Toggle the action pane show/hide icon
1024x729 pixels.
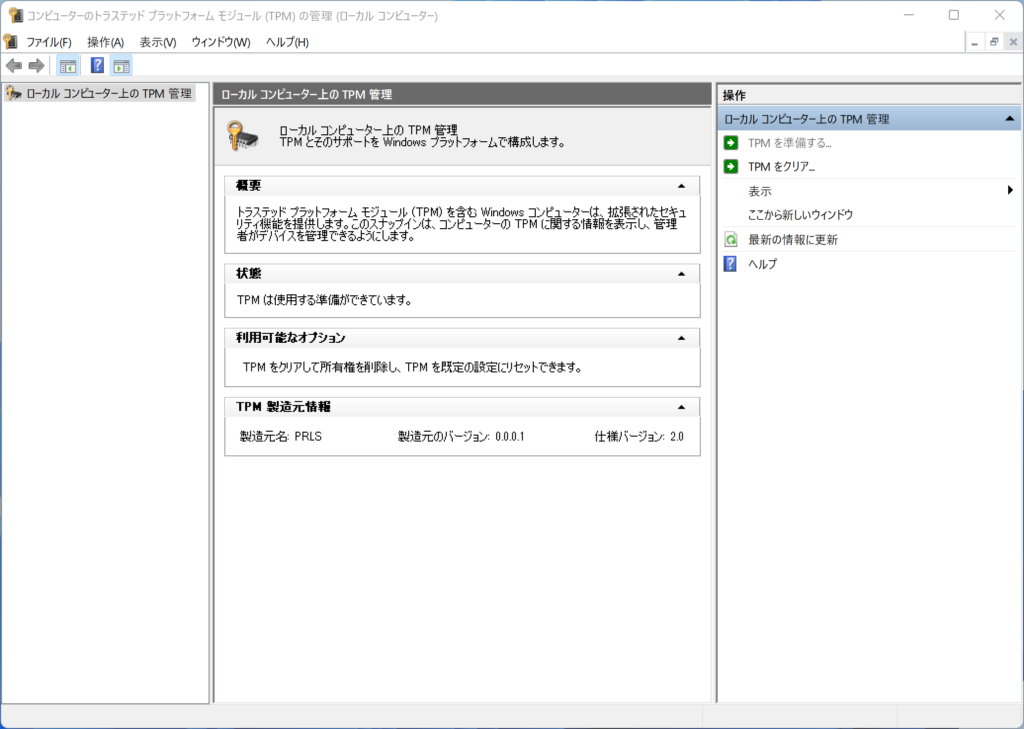[x=121, y=65]
